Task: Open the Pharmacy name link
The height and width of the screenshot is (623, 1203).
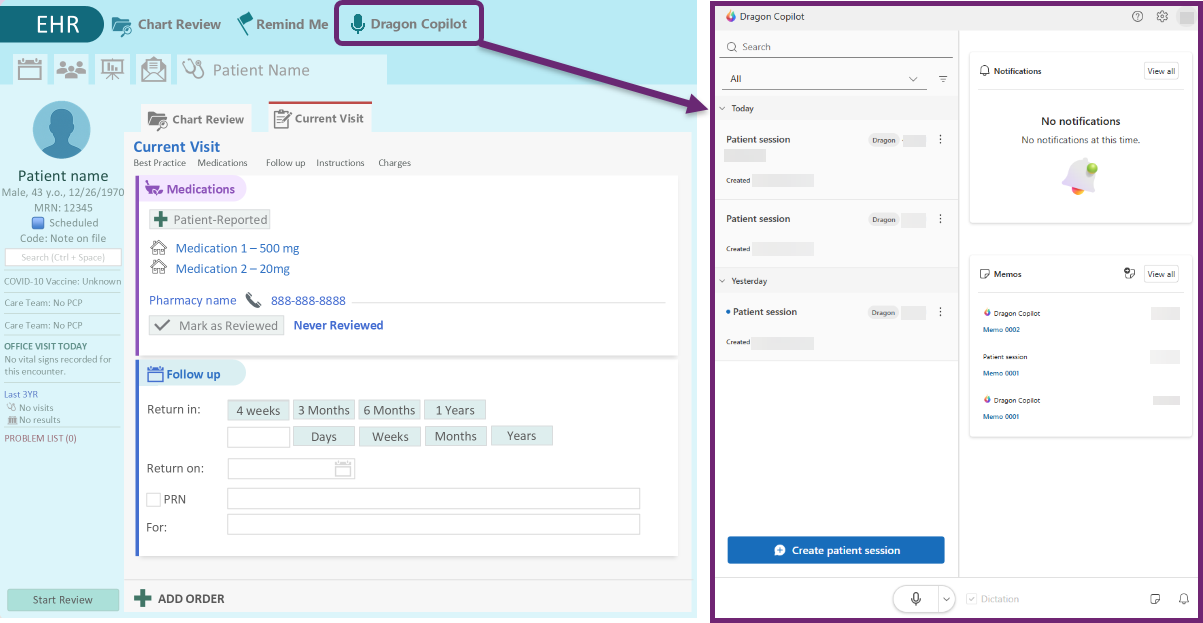Action: (x=192, y=300)
